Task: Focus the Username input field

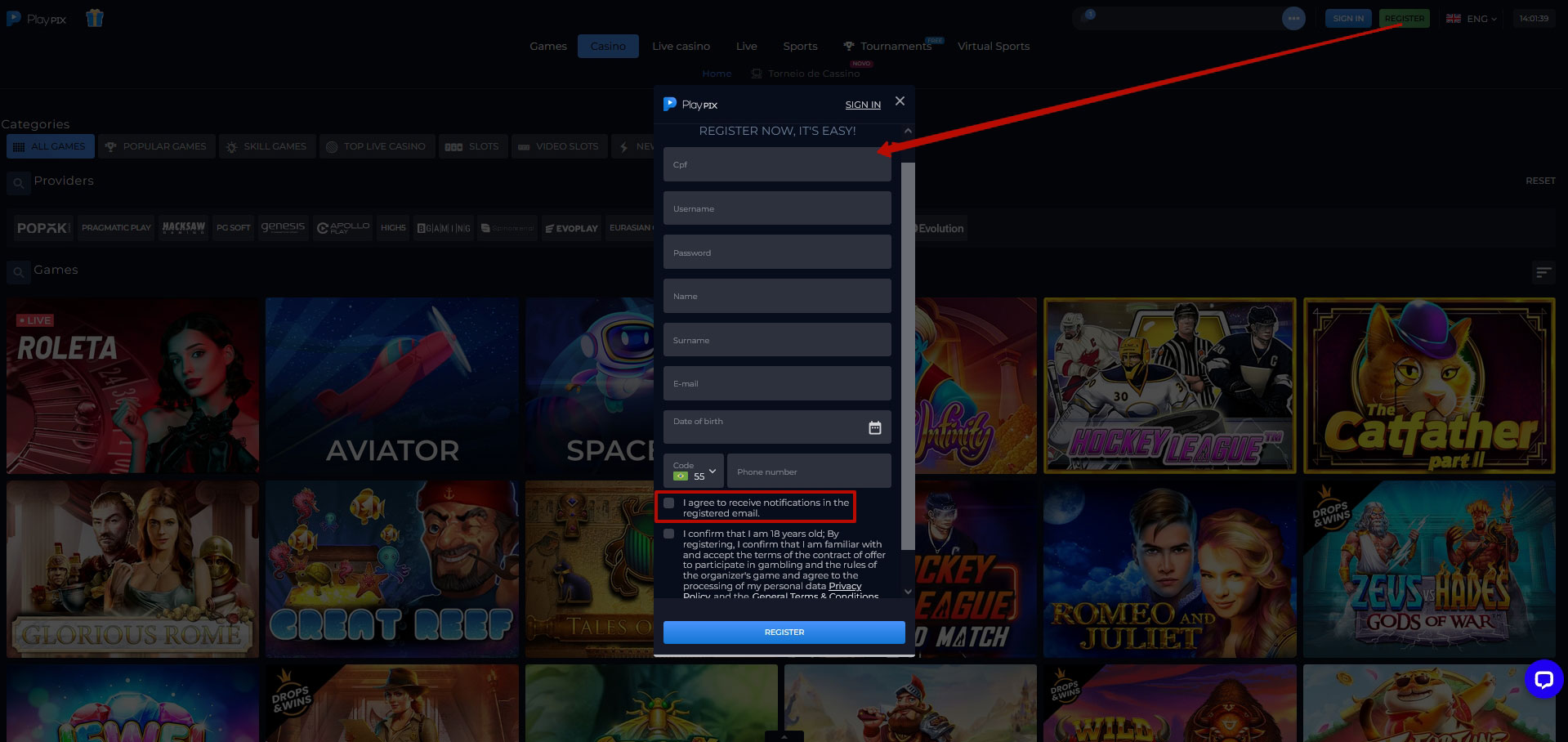Action: click(x=777, y=208)
